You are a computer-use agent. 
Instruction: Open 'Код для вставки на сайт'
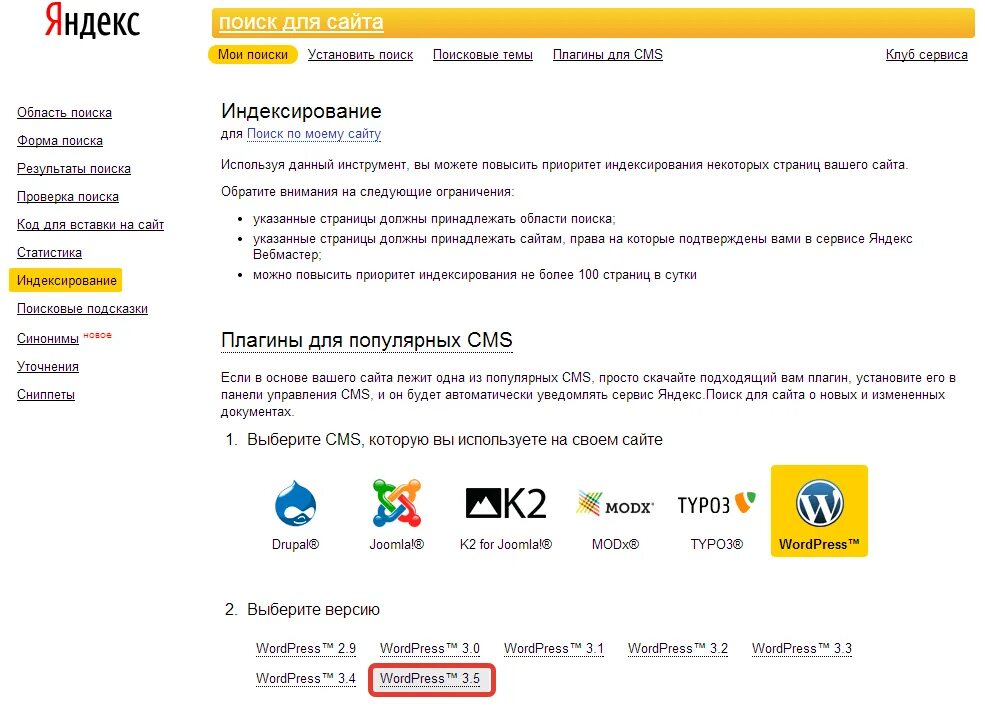(90, 224)
